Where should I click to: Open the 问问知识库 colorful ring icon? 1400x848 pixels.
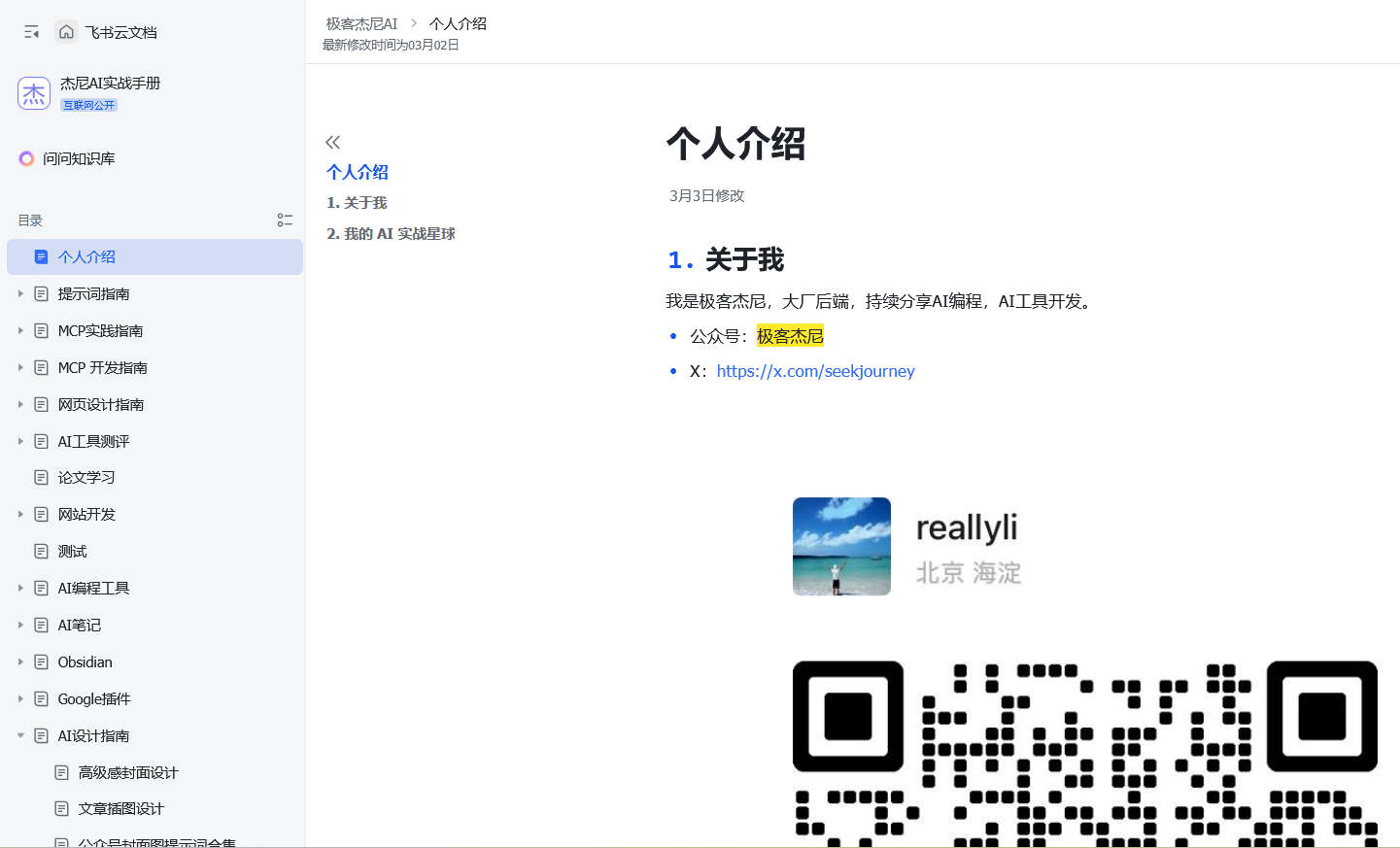[x=26, y=158]
